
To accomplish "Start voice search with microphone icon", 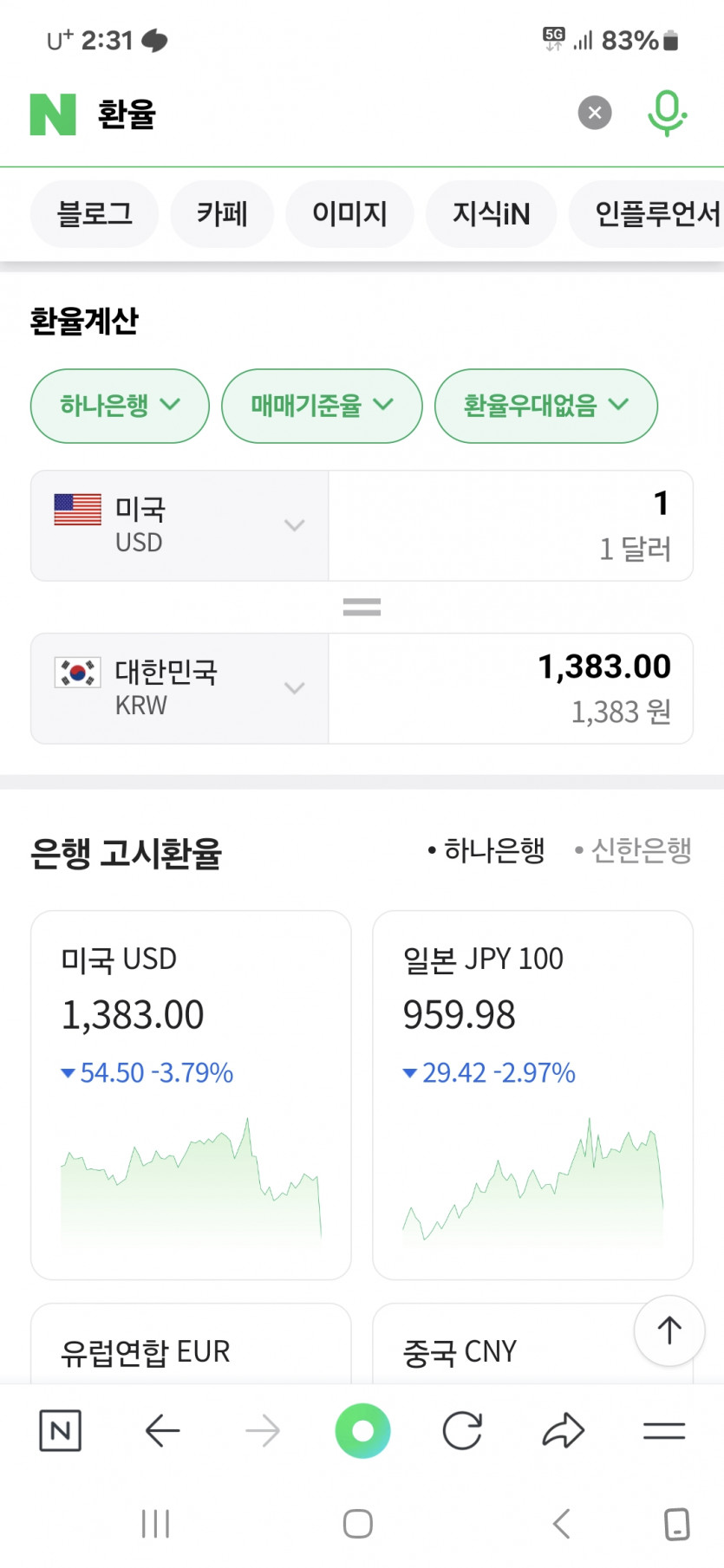I will click(667, 114).
